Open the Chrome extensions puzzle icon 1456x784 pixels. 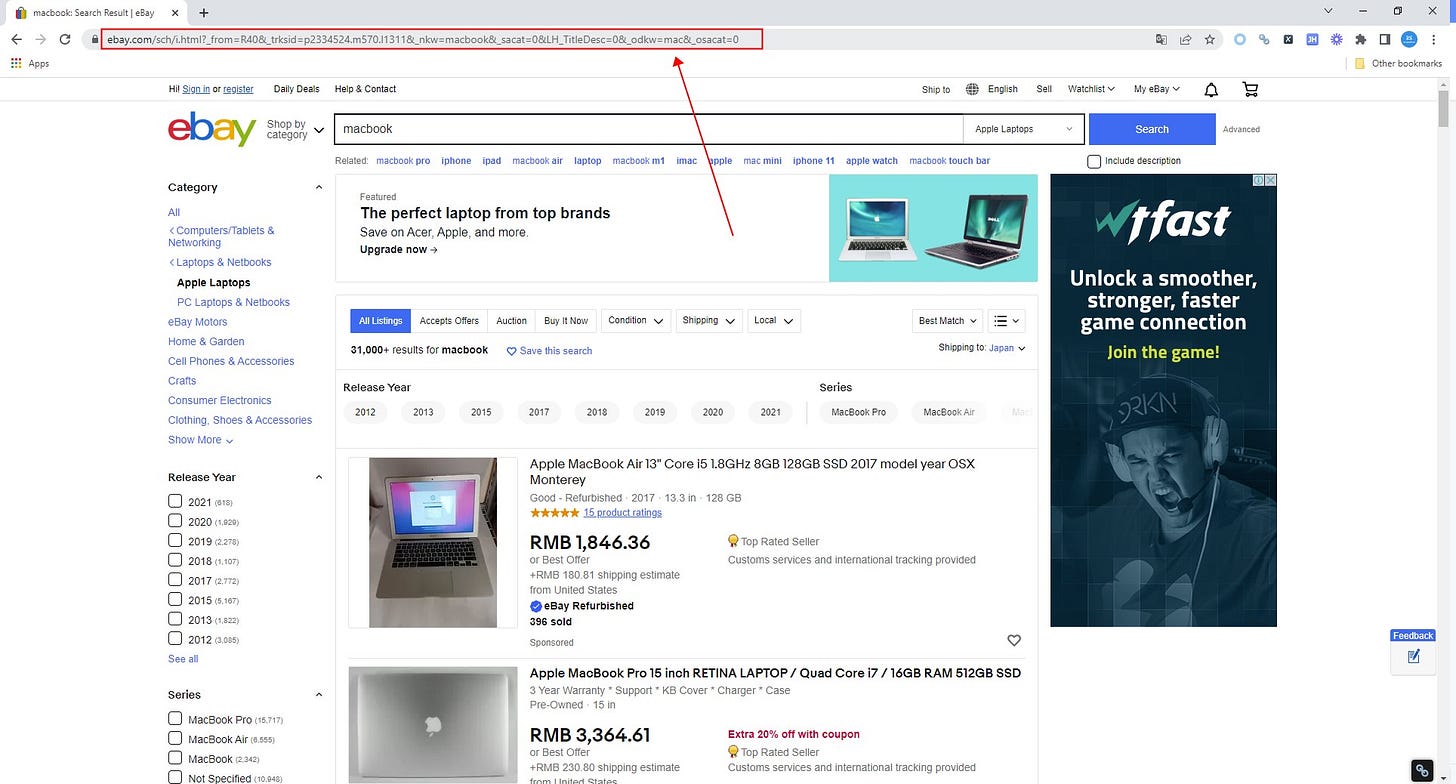coord(1360,40)
